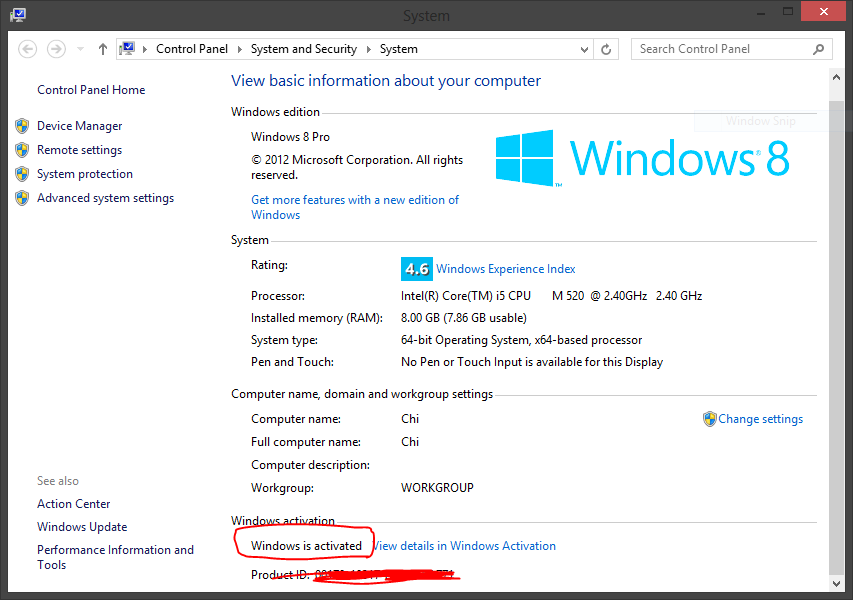Image resolution: width=853 pixels, height=600 pixels.
Task: Click the computer icon in address bar
Action: (x=127, y=49)
